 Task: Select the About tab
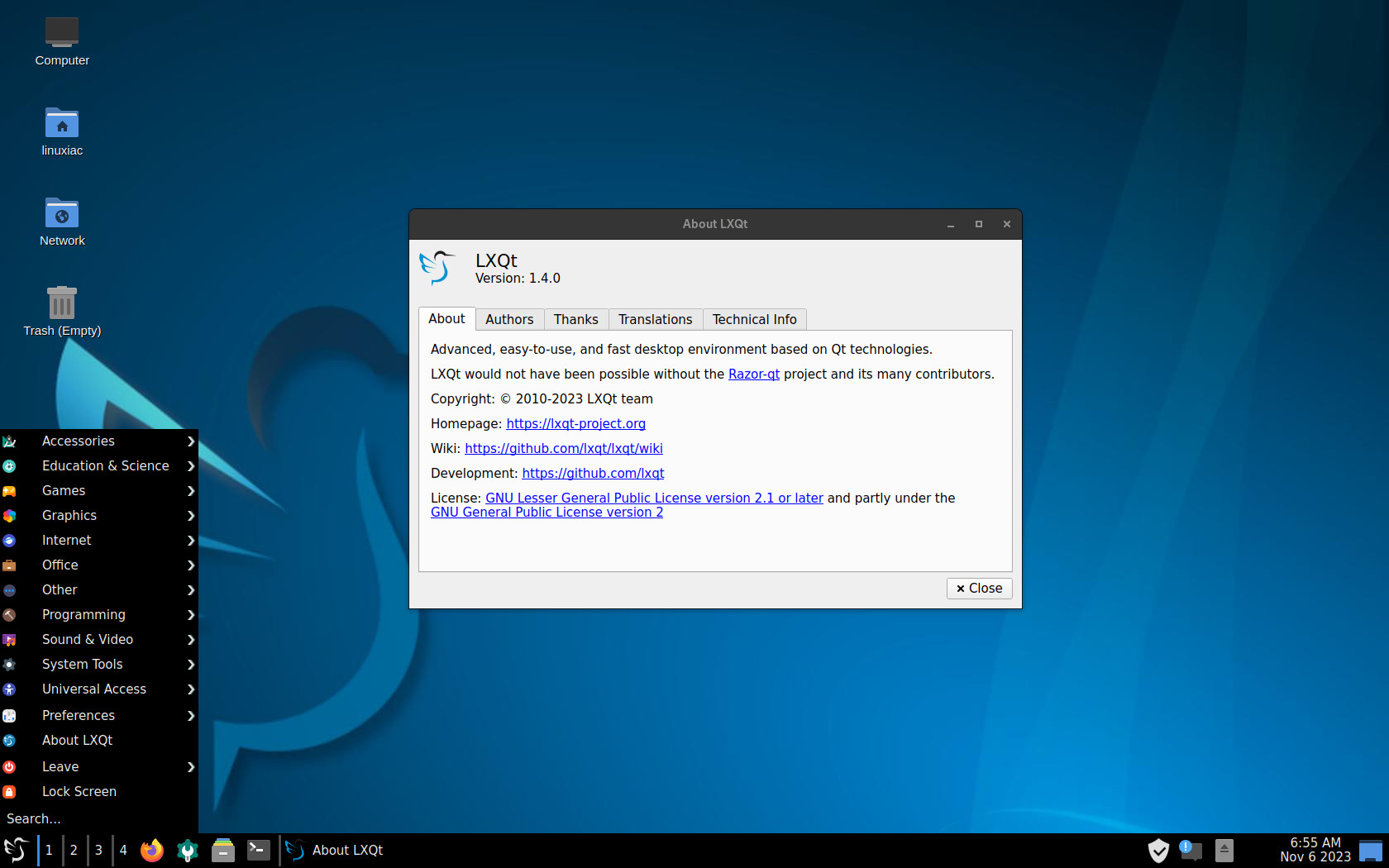tap(446, 319)
